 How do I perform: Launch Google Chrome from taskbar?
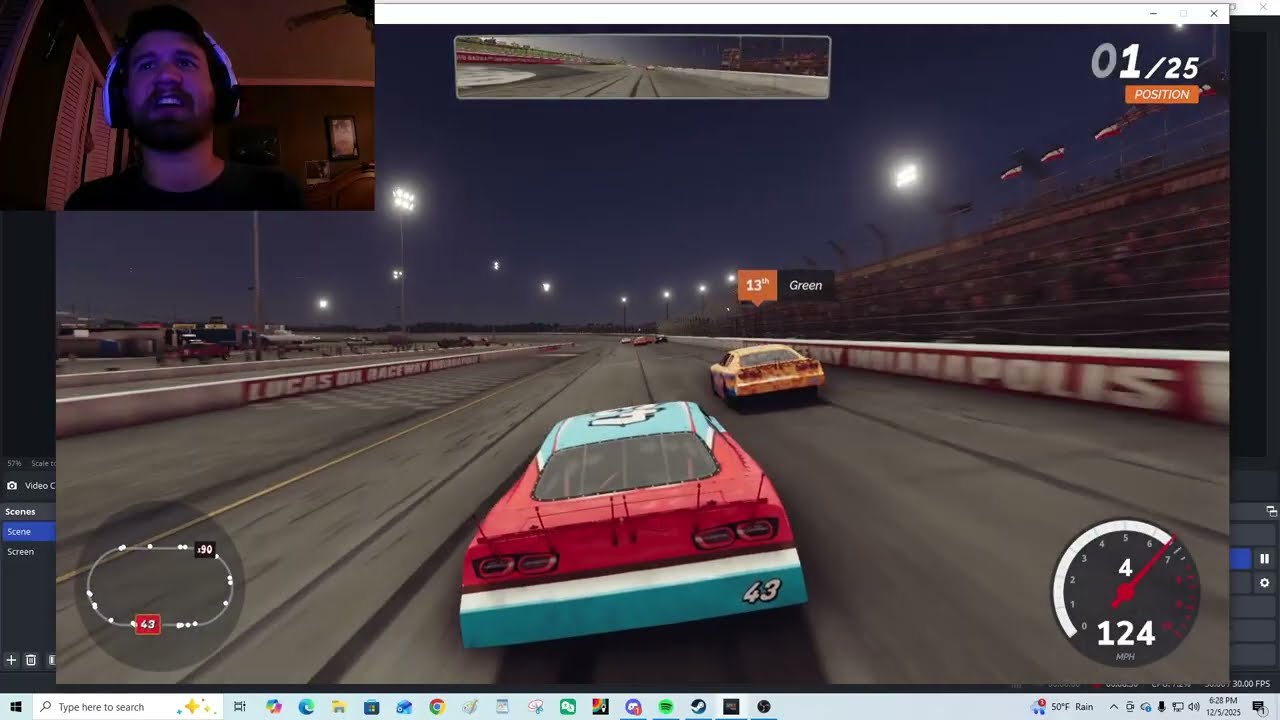pos(437,707)
